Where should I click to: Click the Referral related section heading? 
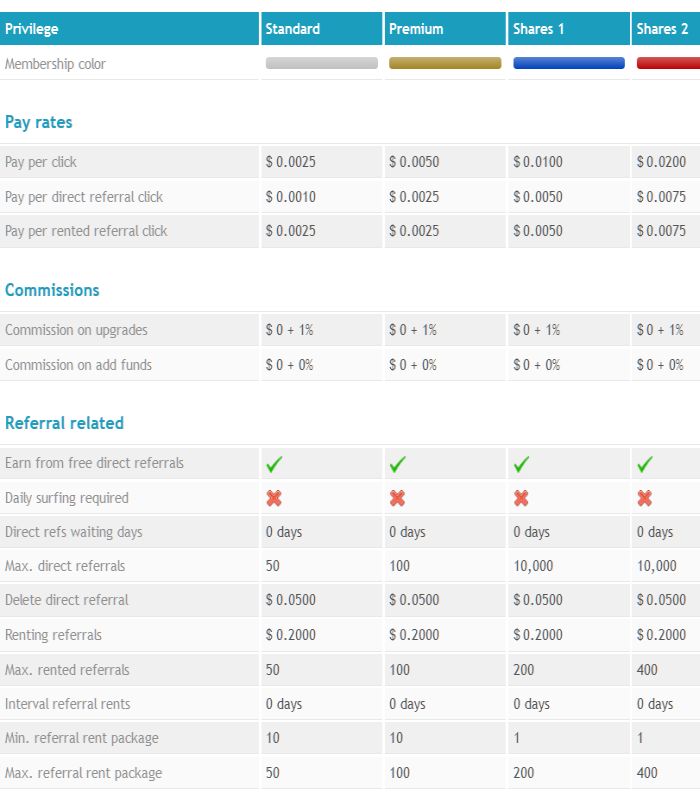point(64,423)
